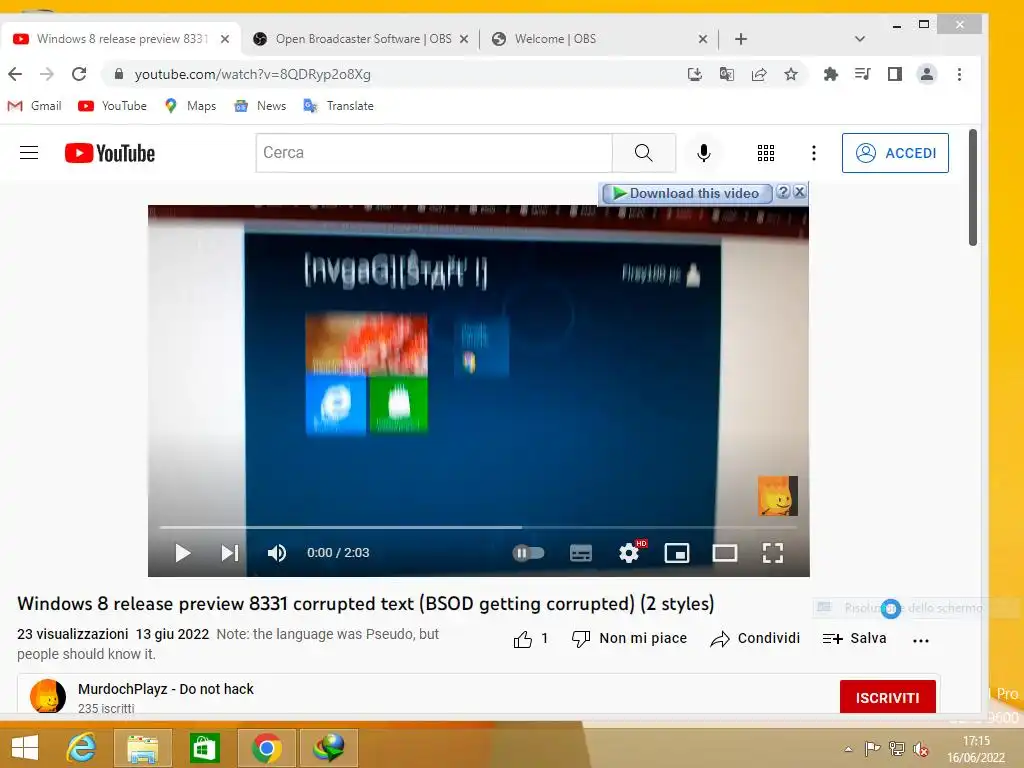The width and height of the screenshot is (1024, 768).
Task: Open the Chrome extensions puzzle icon
Action: 831,74
